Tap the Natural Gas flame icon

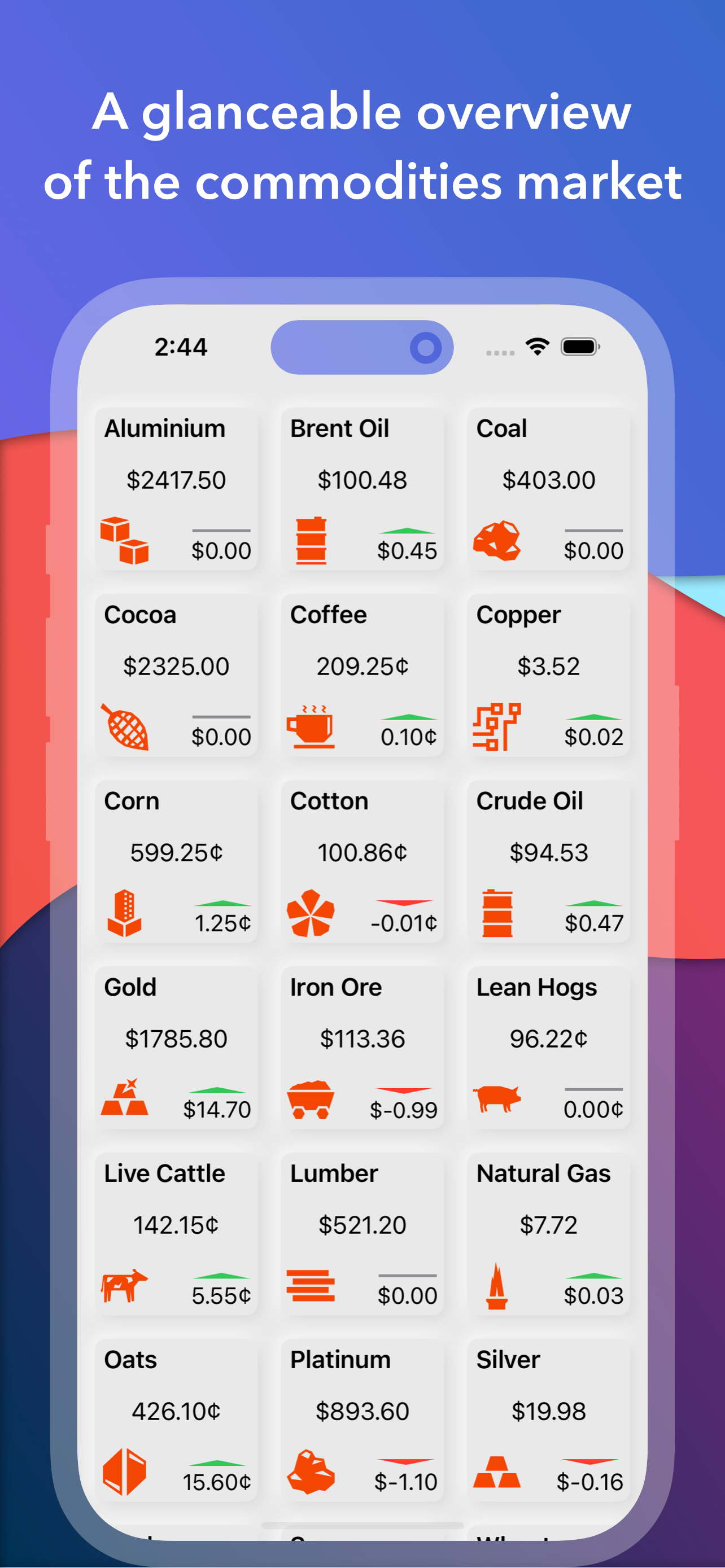(x=497, y=1285)
